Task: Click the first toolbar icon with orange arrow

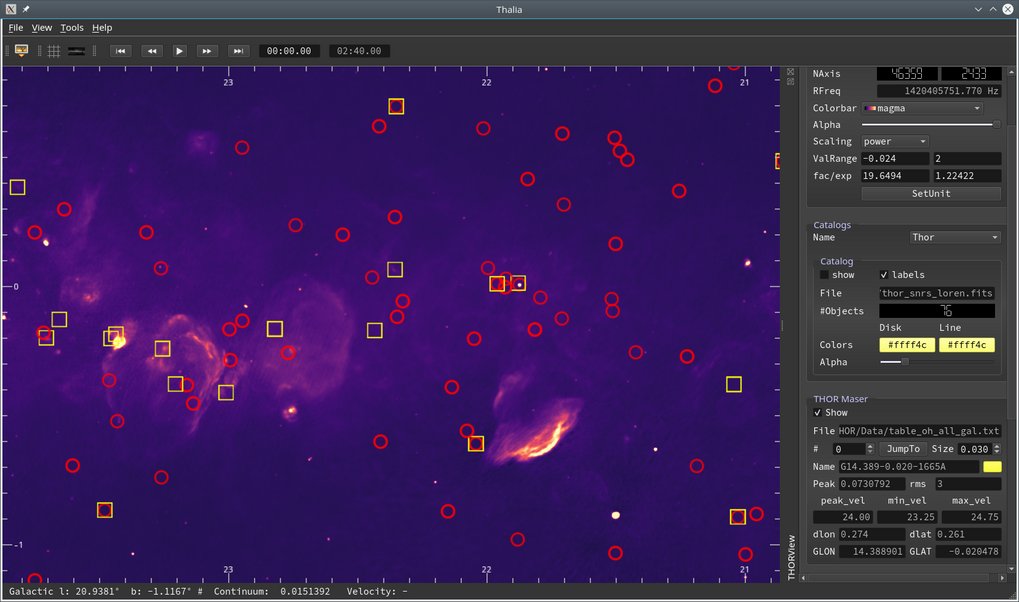Action: click(21, 50)
